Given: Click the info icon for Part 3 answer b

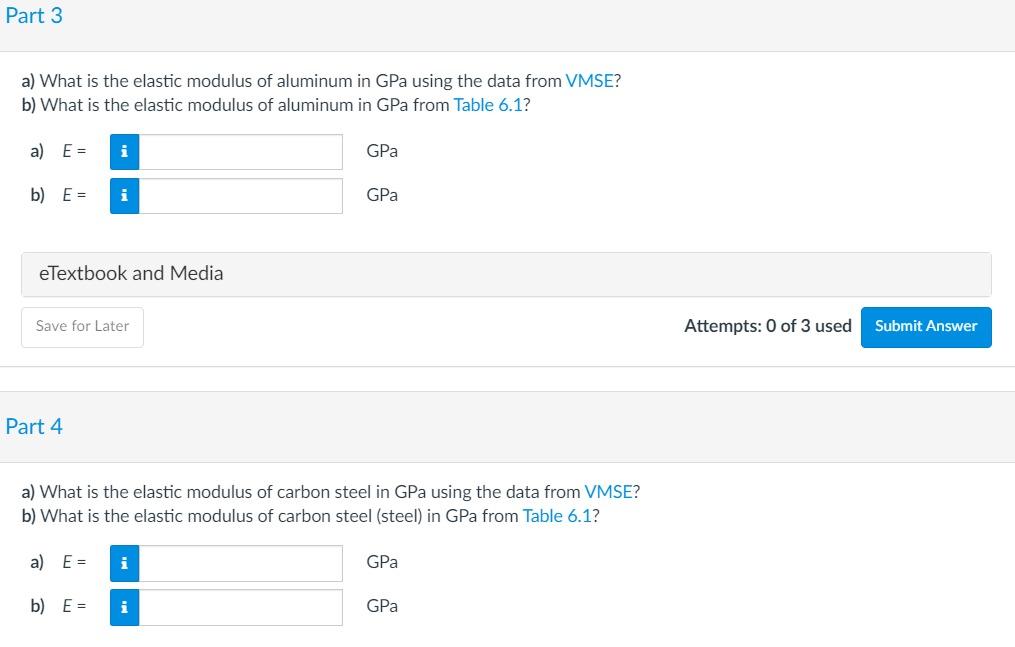Looking at the screenshot, I should pyautogui.click(x=124, y=196).
